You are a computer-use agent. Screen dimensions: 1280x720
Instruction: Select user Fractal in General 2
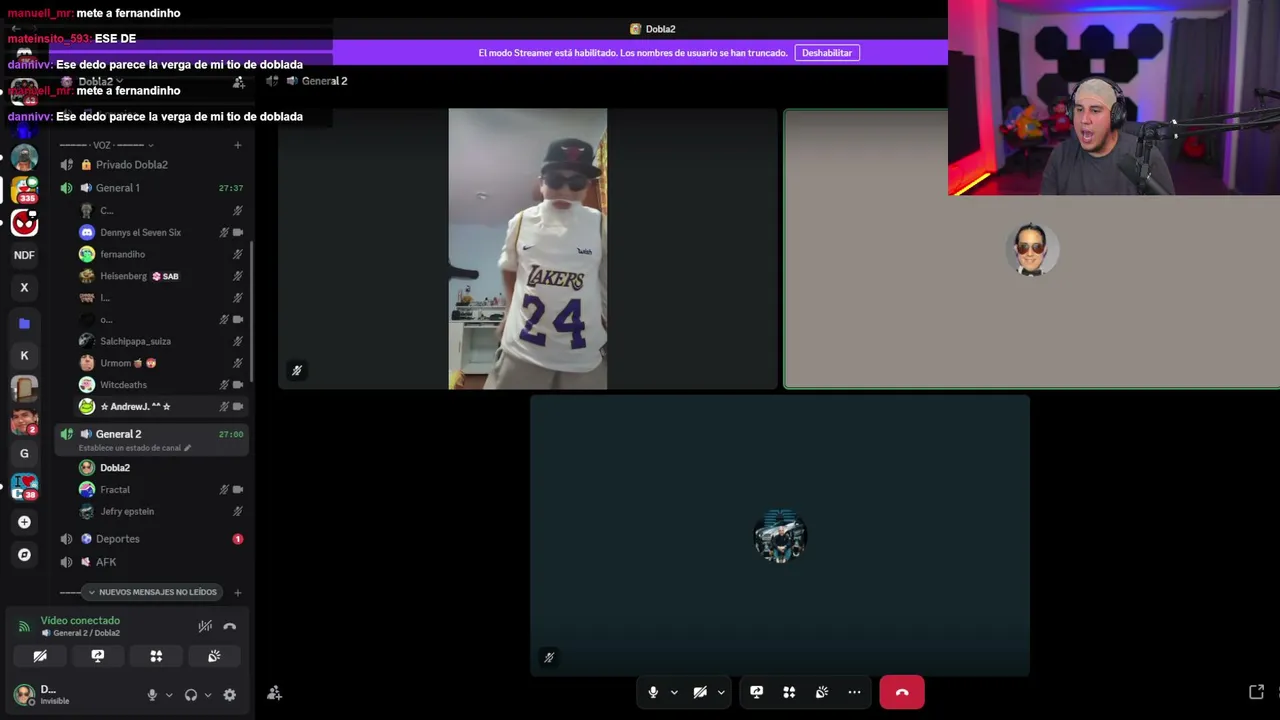pos(161,490)
